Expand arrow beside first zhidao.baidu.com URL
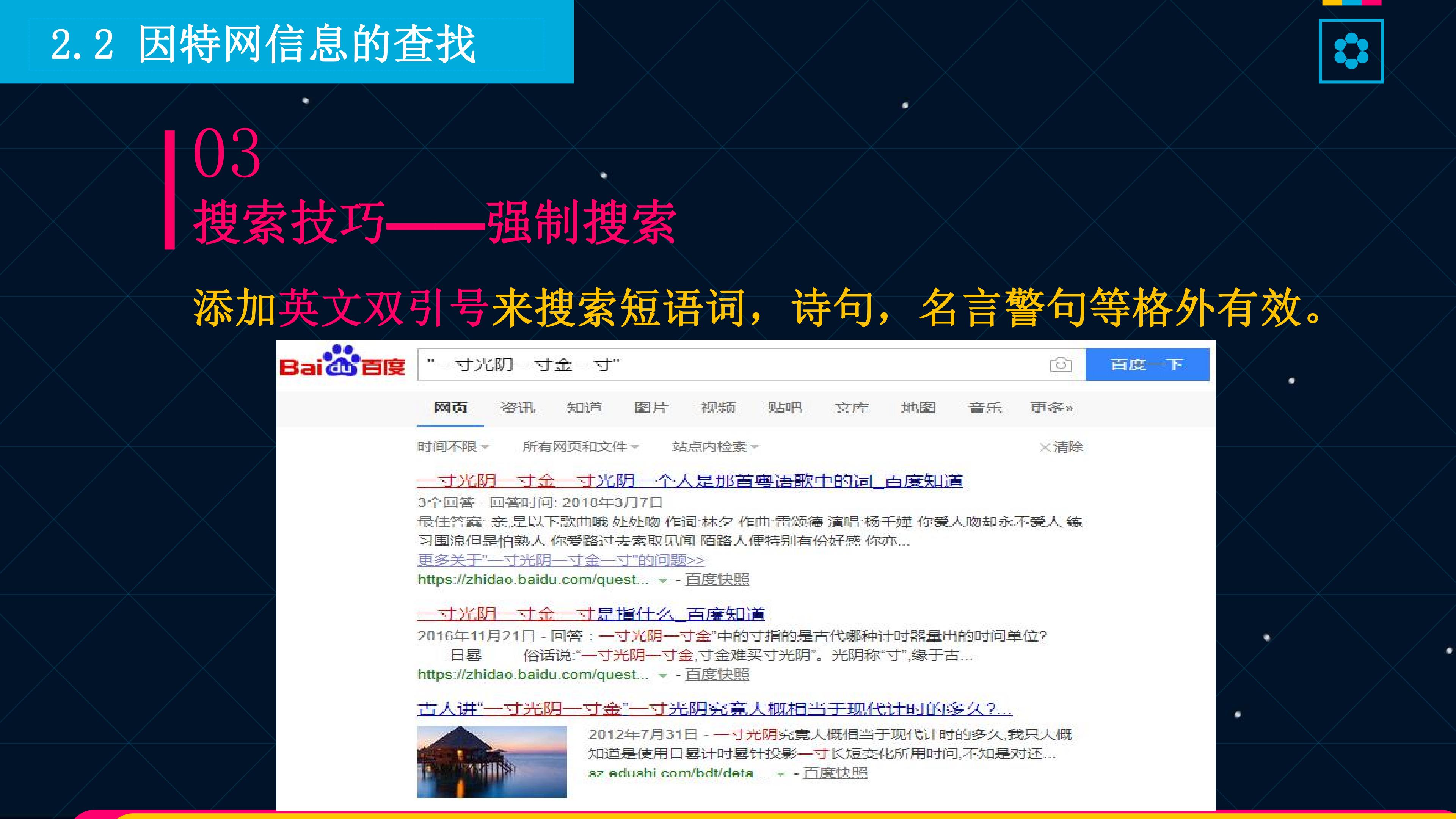 click(663, 581)
